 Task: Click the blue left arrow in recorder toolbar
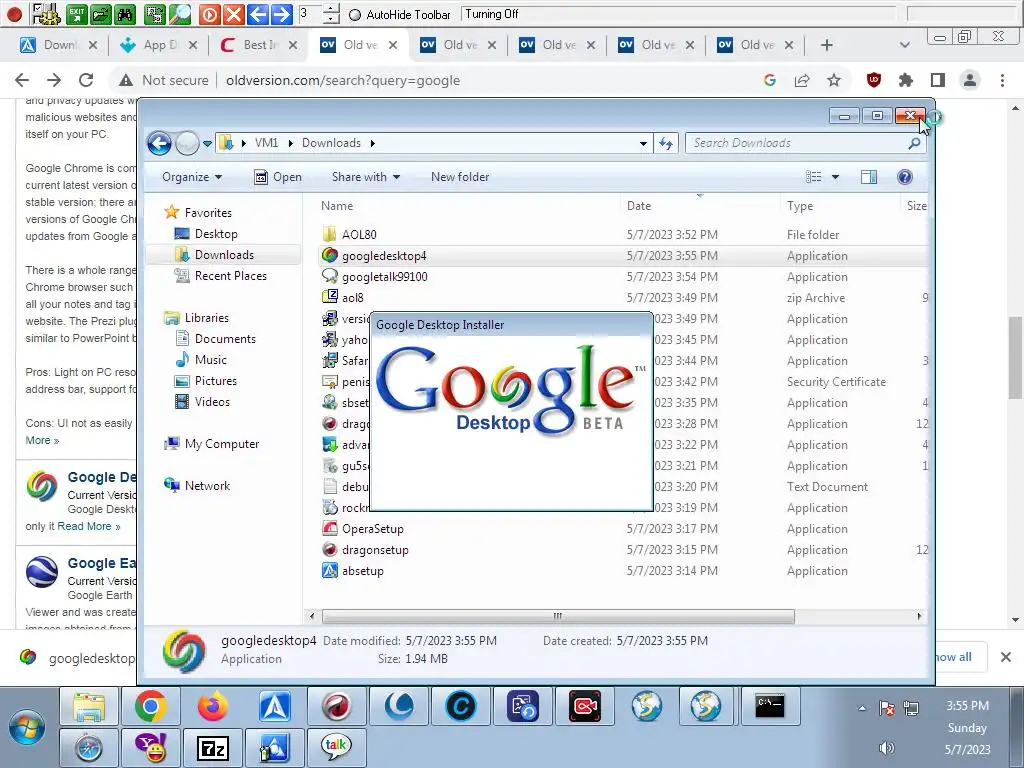(x=257, y=14)
